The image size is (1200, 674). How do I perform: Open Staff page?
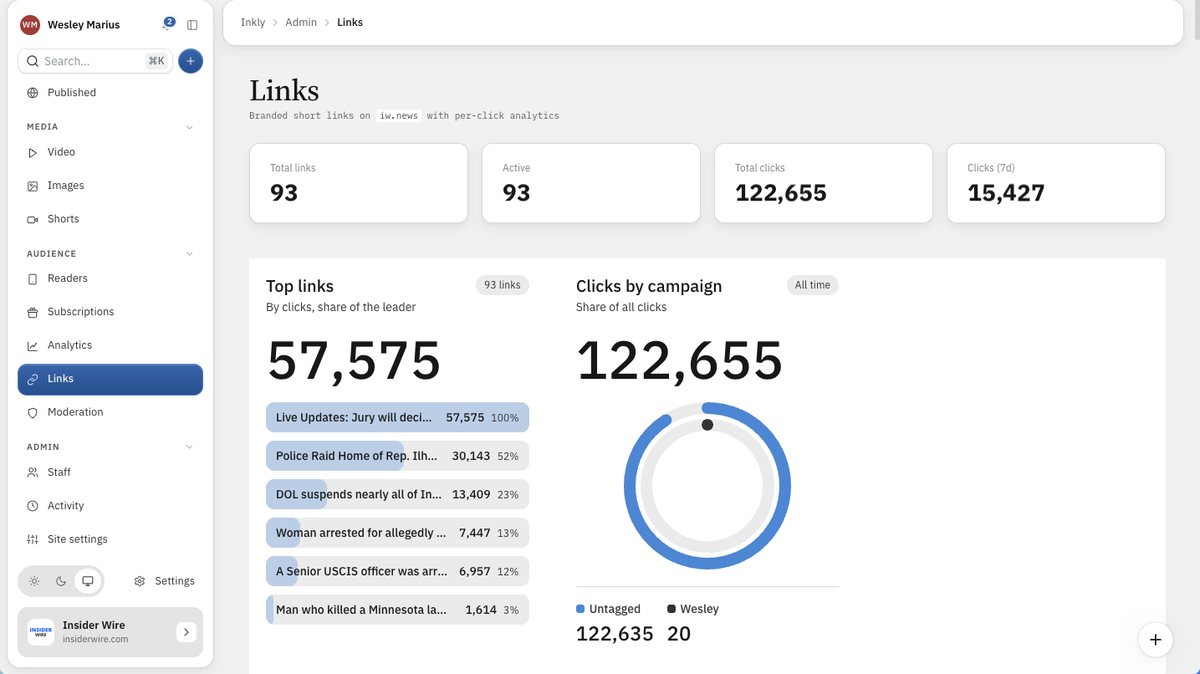(x=110, y=472)
